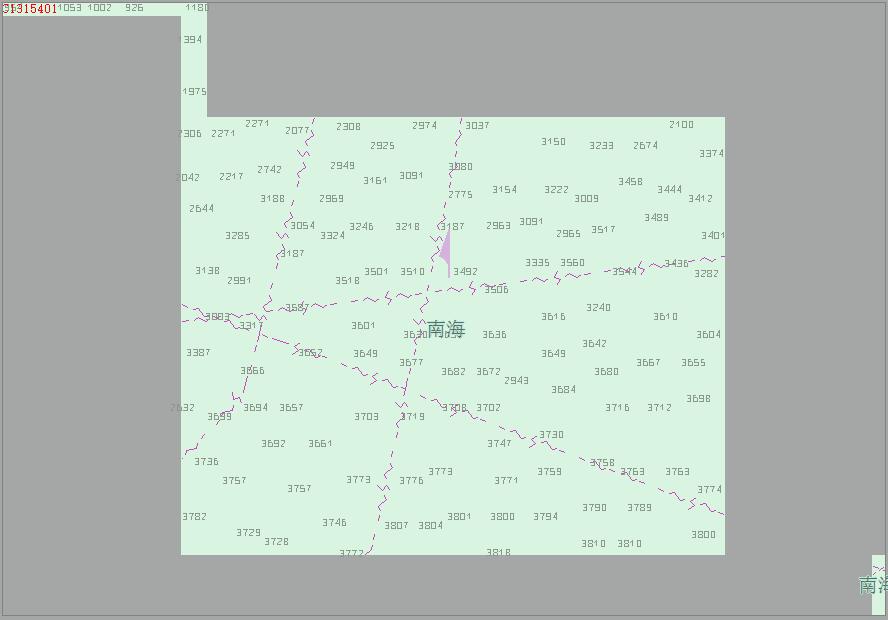This screenshot has width=888, height=620.
Task: Select depth sounding 2943
Action: 516,381
